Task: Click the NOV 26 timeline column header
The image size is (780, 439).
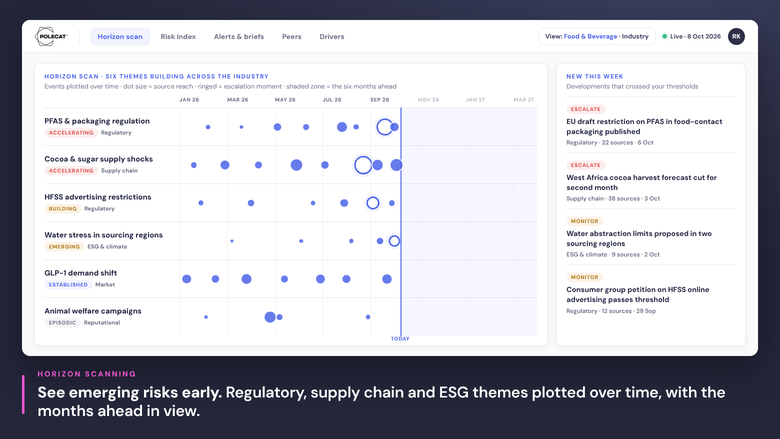Action: [x=428, y=100]
